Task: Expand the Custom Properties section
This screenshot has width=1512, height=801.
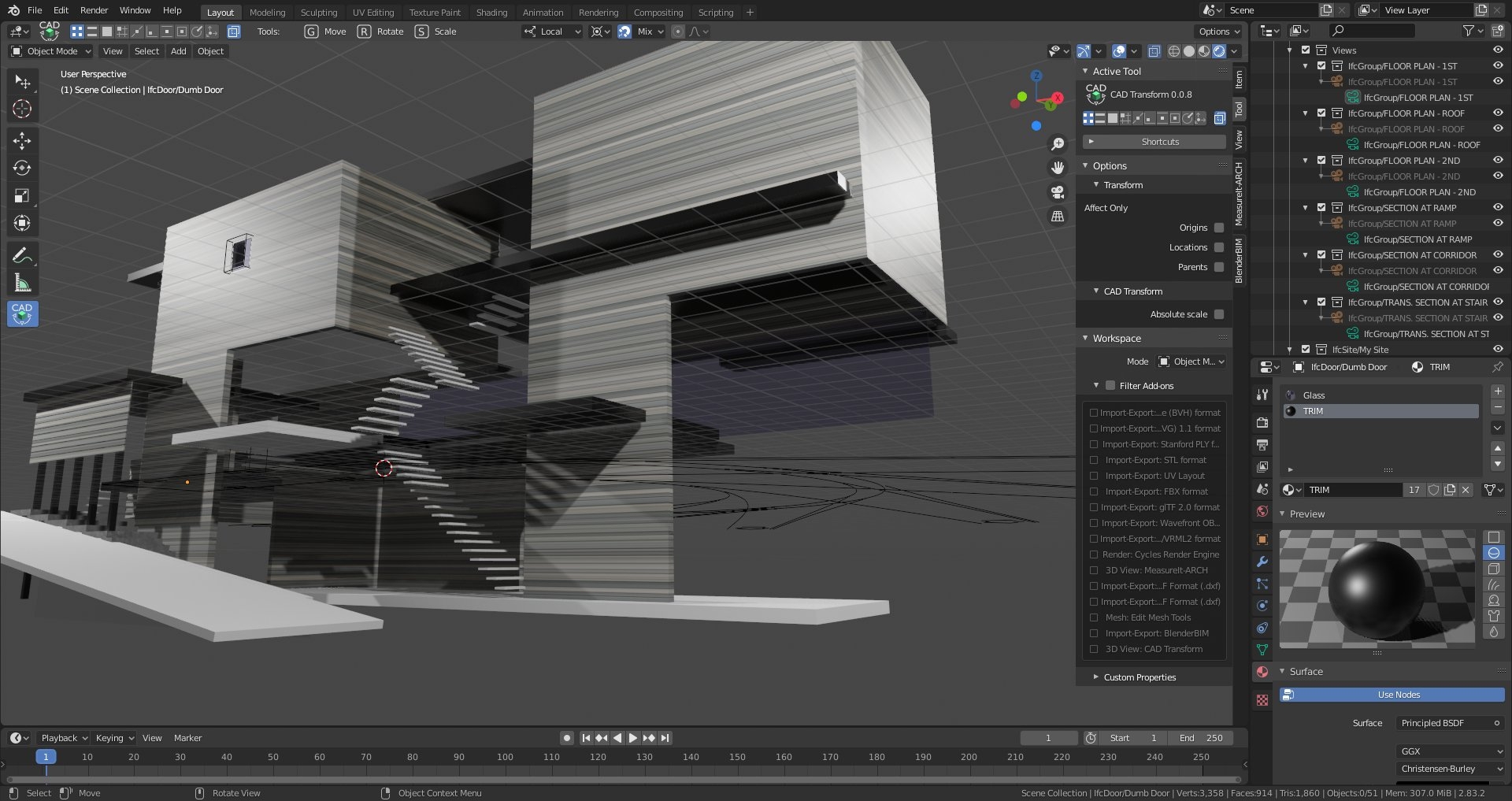Action: [1140, 677]
